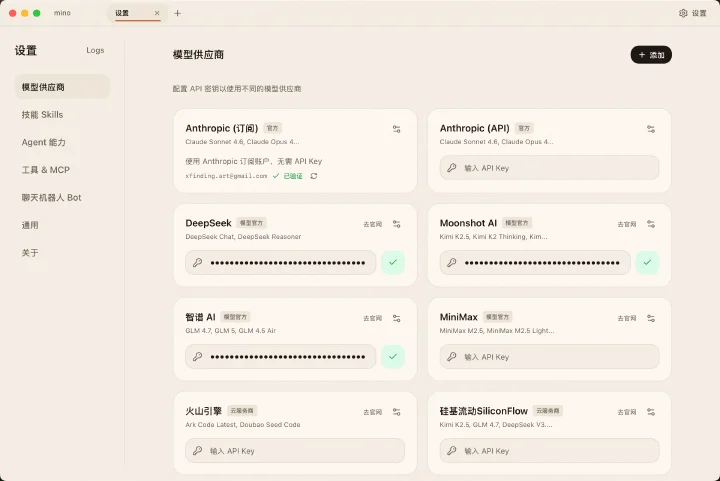Focus the DeepSeek API key field
Image resolution: width=720 pixels, height=481 pixels.
pos(281,263)
